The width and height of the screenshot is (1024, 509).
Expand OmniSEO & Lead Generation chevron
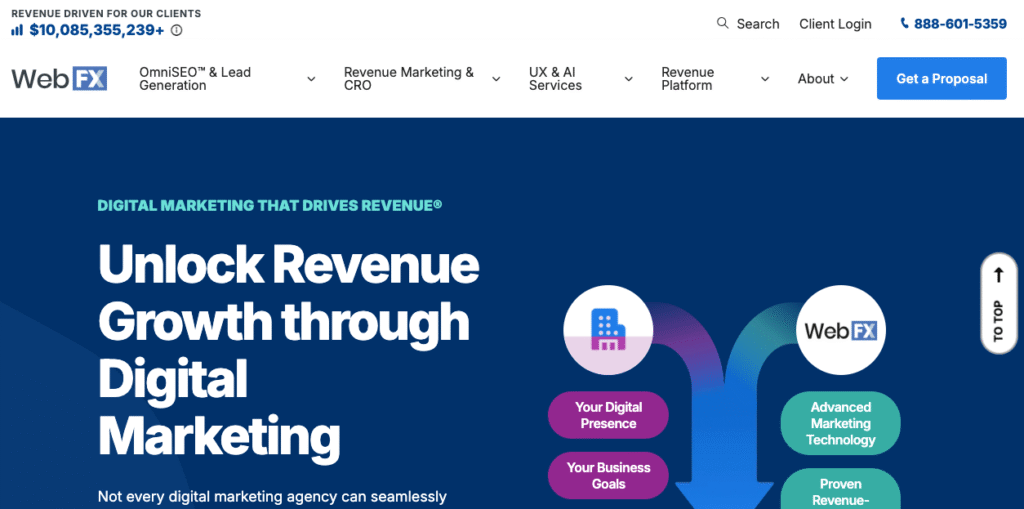(x=312, y=79)
